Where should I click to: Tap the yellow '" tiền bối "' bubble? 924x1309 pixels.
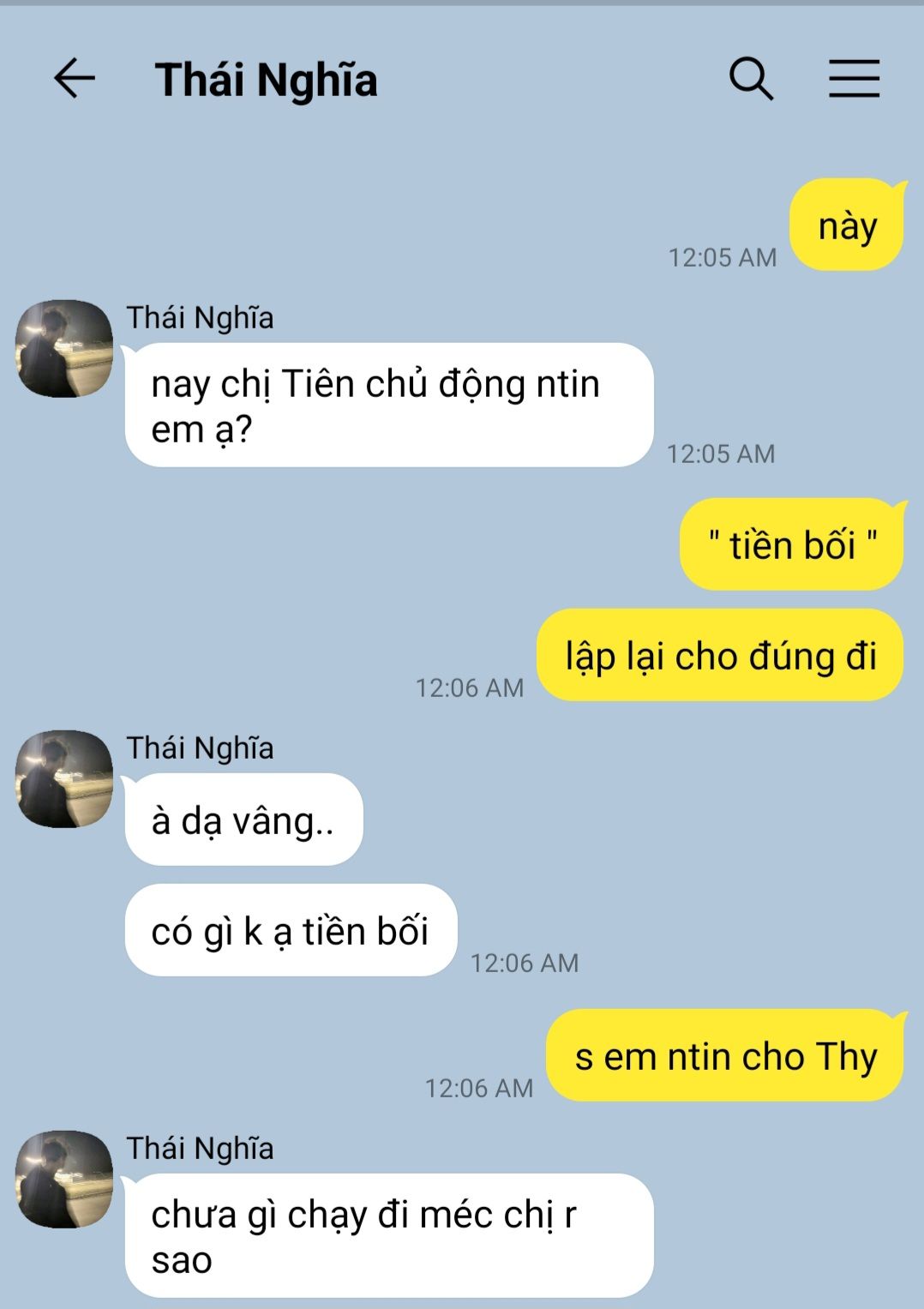coord(793,544)
